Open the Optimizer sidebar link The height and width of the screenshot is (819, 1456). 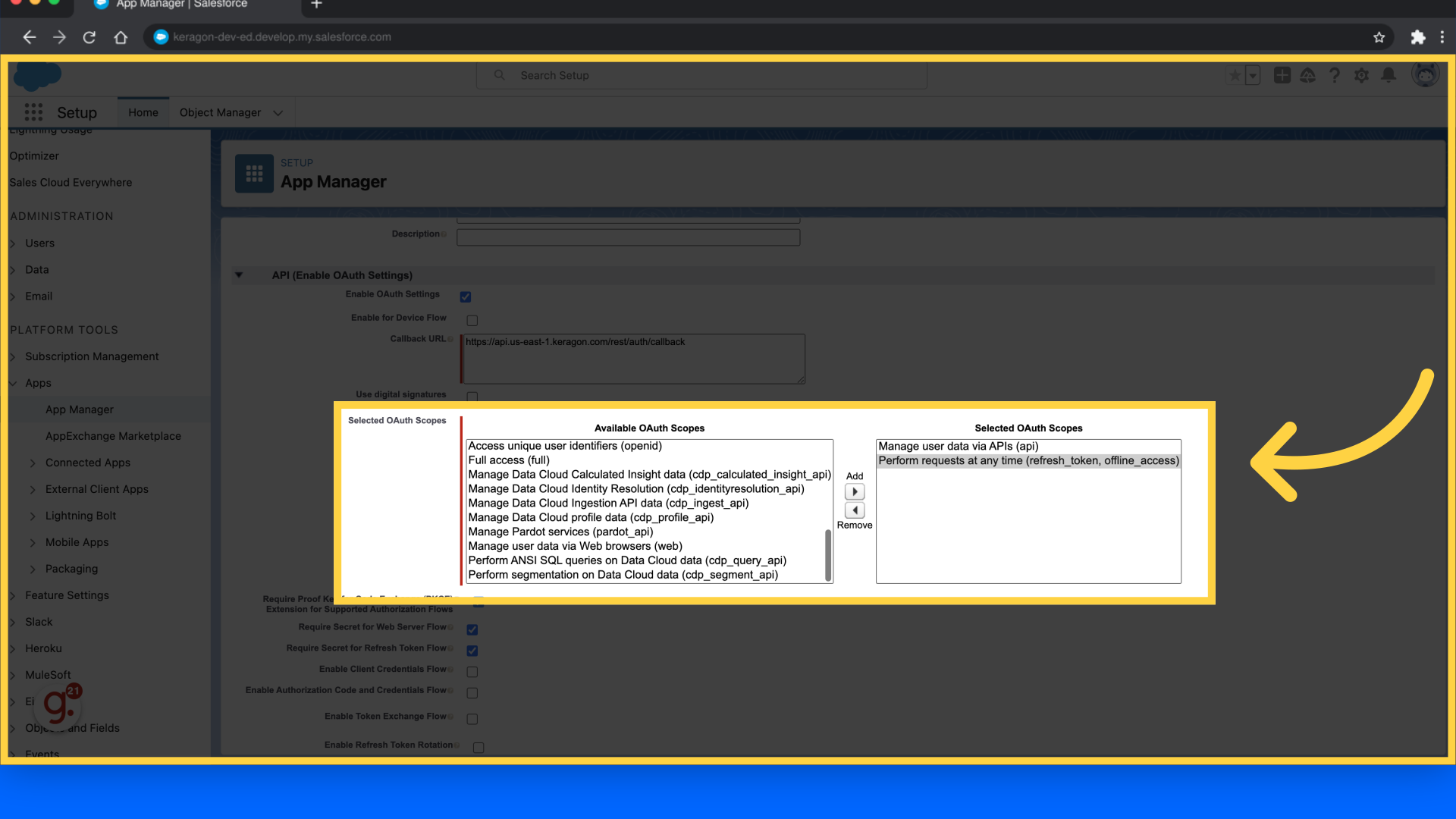pyautogui.click(x=34, y=156)
